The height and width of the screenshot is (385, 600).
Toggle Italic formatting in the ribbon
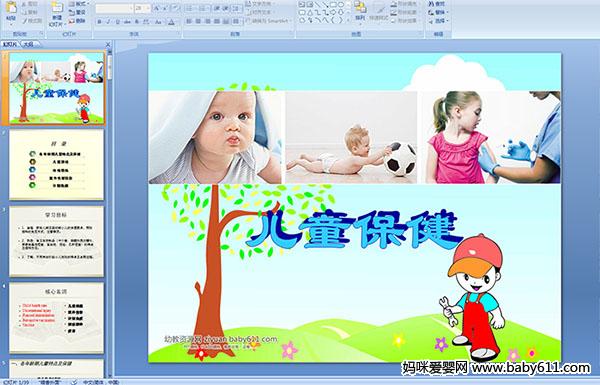coord(108,22)
